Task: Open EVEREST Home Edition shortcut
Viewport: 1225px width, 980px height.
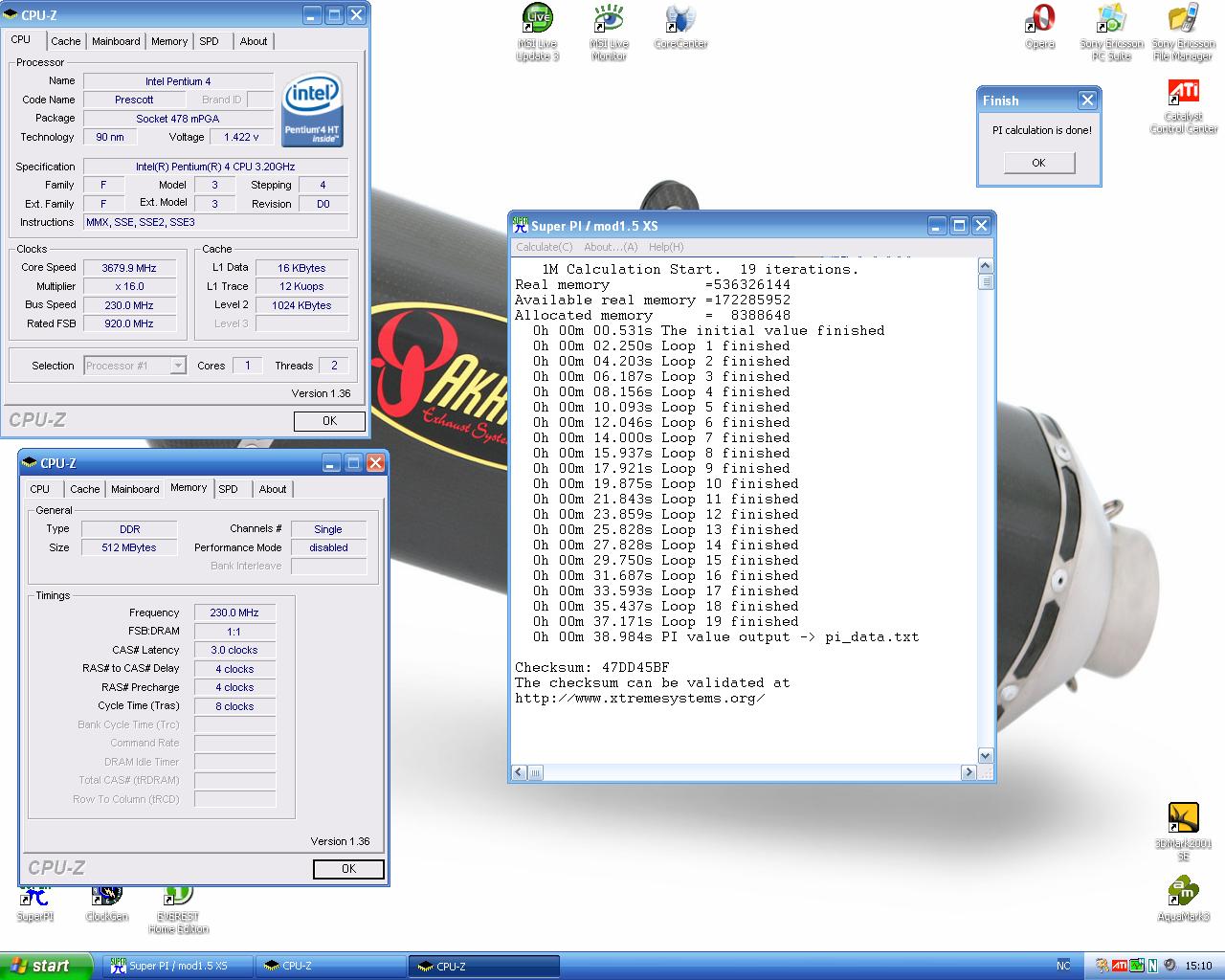Action: 178,897
